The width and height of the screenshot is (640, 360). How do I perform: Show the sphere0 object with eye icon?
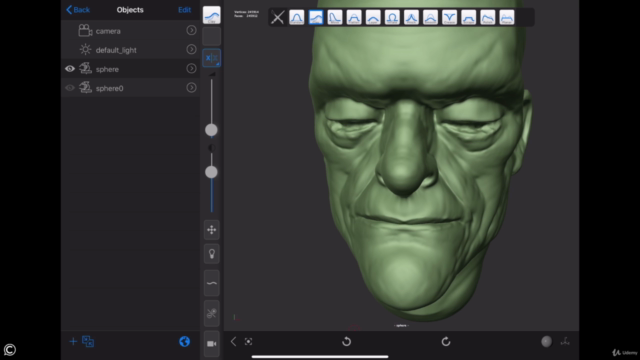70,88
